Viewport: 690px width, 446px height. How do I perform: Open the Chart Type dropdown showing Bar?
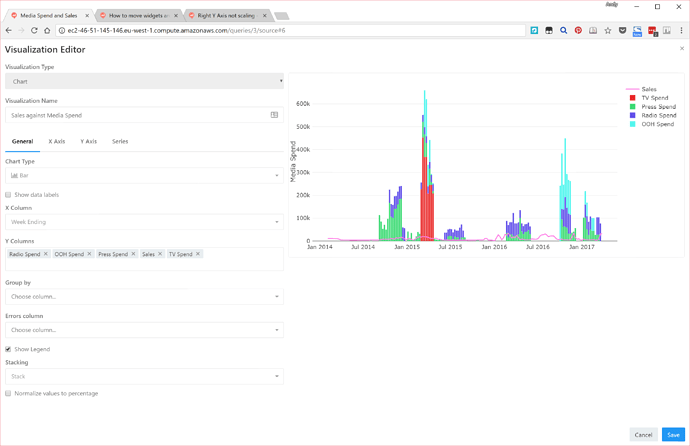click(144, 175)
